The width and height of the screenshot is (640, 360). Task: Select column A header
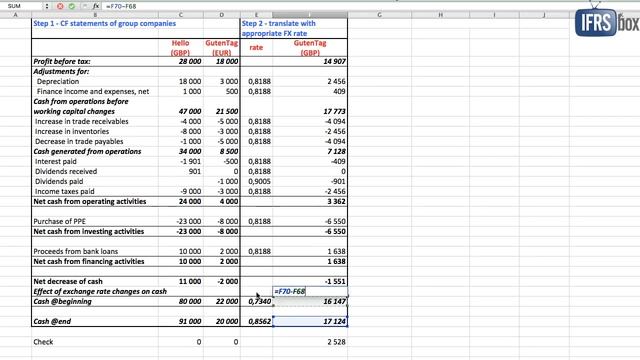(16, 15)
